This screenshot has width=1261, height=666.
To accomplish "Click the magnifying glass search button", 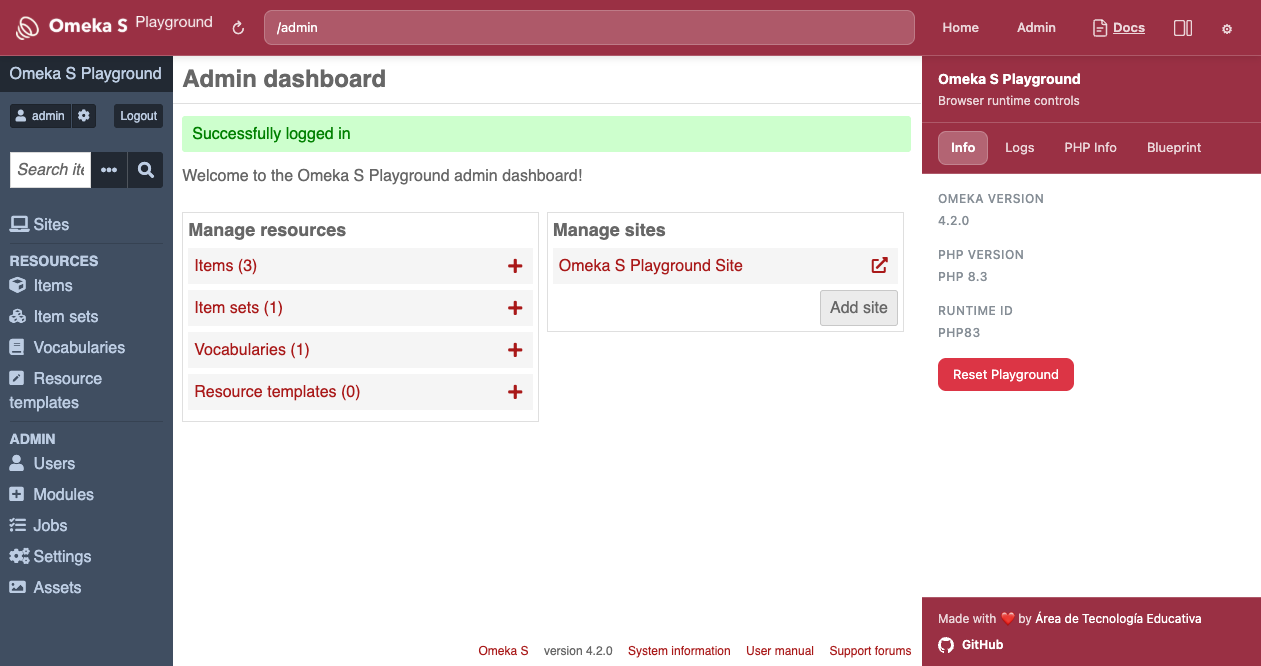I will (145, 170).
